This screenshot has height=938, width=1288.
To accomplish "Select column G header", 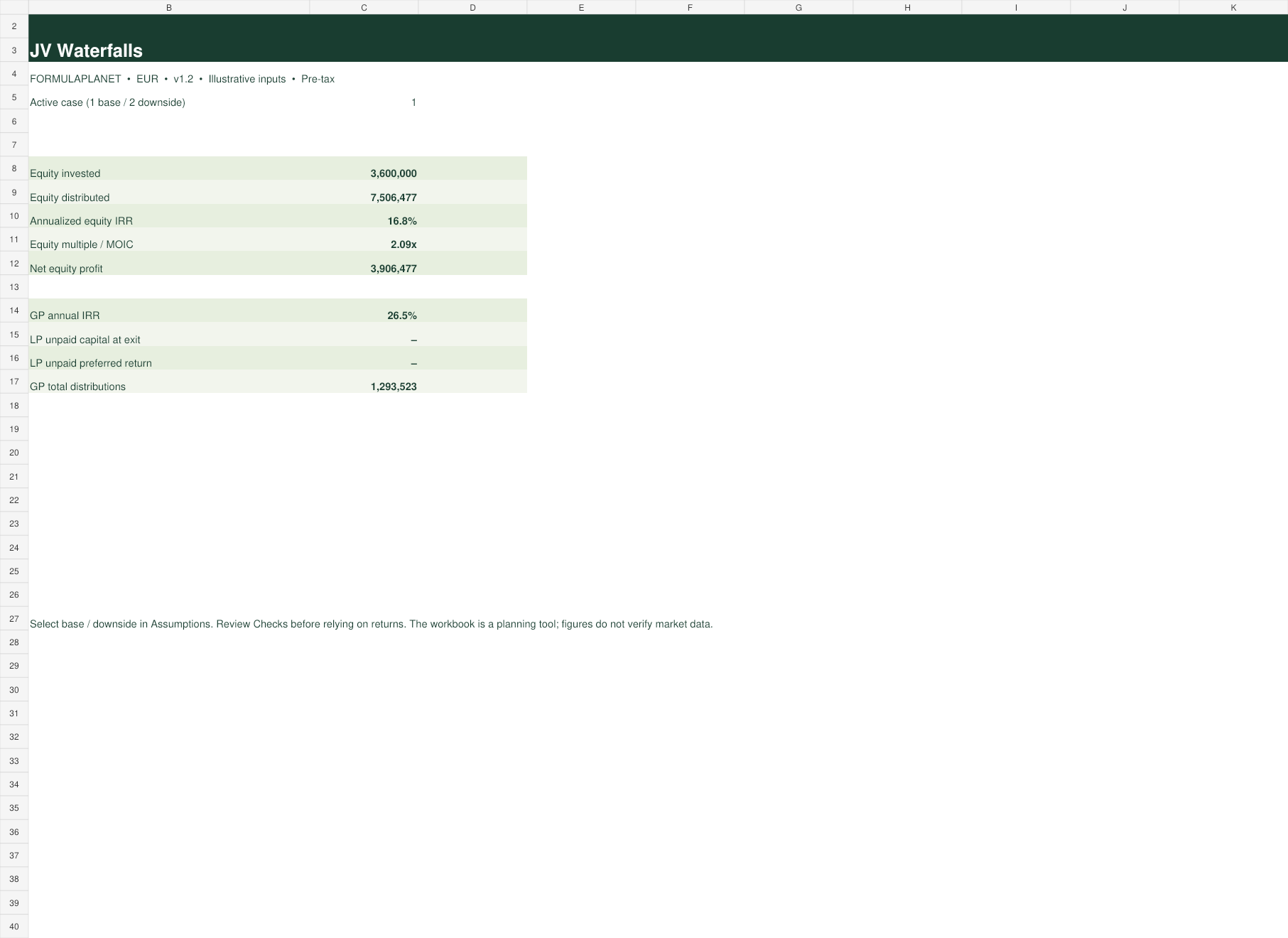I will [799, 7].
